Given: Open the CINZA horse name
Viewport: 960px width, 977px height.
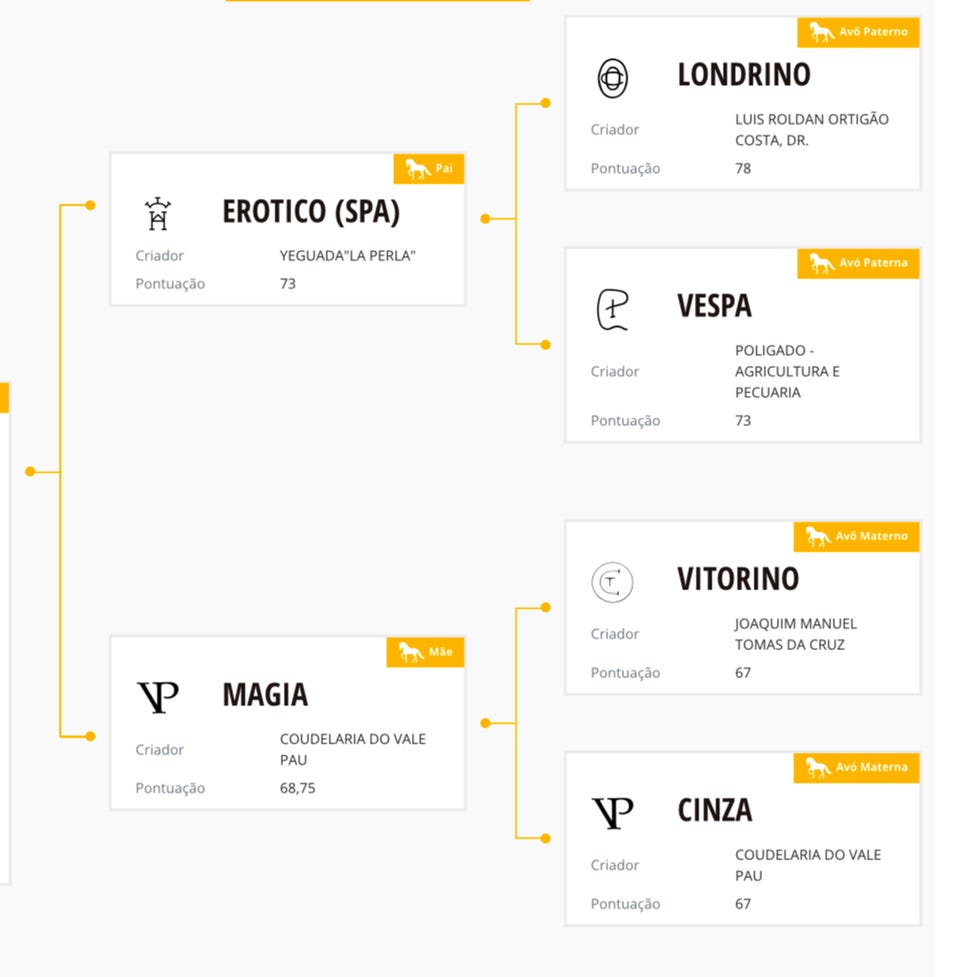Looking at the screenshot, I should [x=715, y=811].
